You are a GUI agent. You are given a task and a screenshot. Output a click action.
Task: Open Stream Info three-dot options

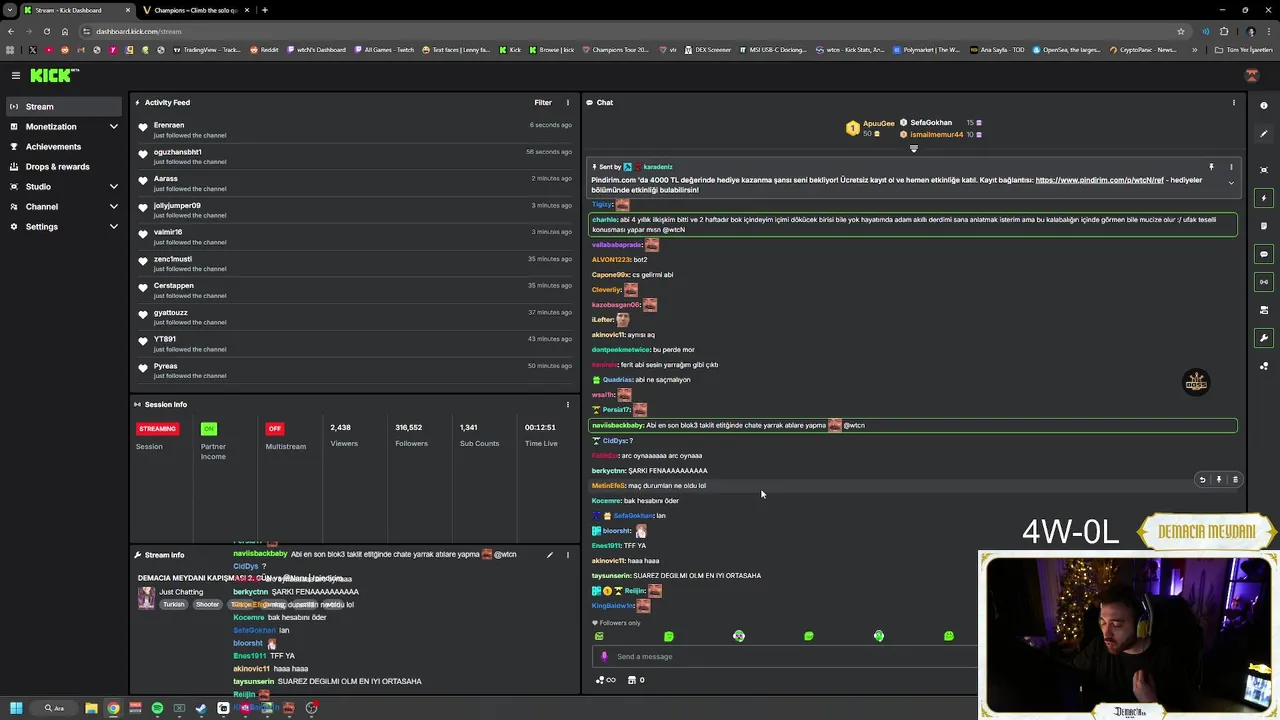[x=567, y=555]
